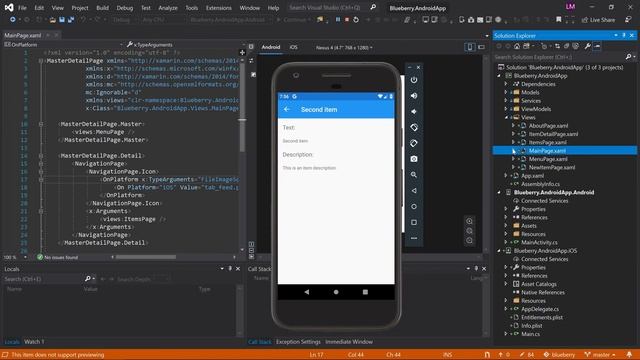Select the Android designer tab

[271, 47]
